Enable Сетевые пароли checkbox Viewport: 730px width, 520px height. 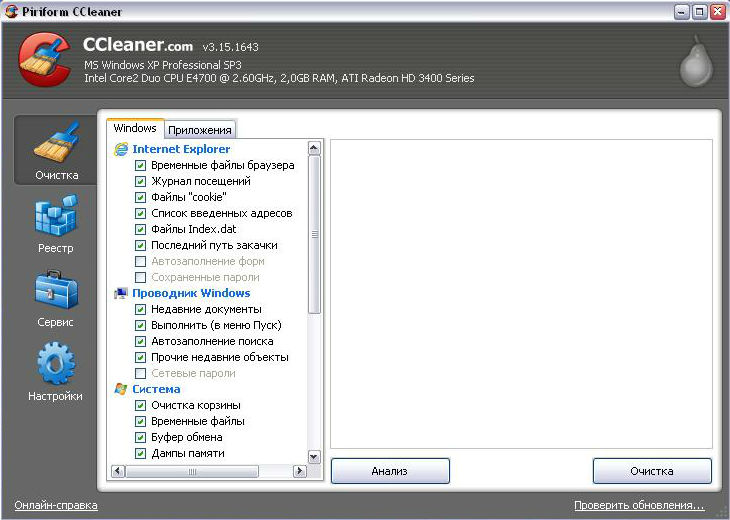tap(140, 373)
